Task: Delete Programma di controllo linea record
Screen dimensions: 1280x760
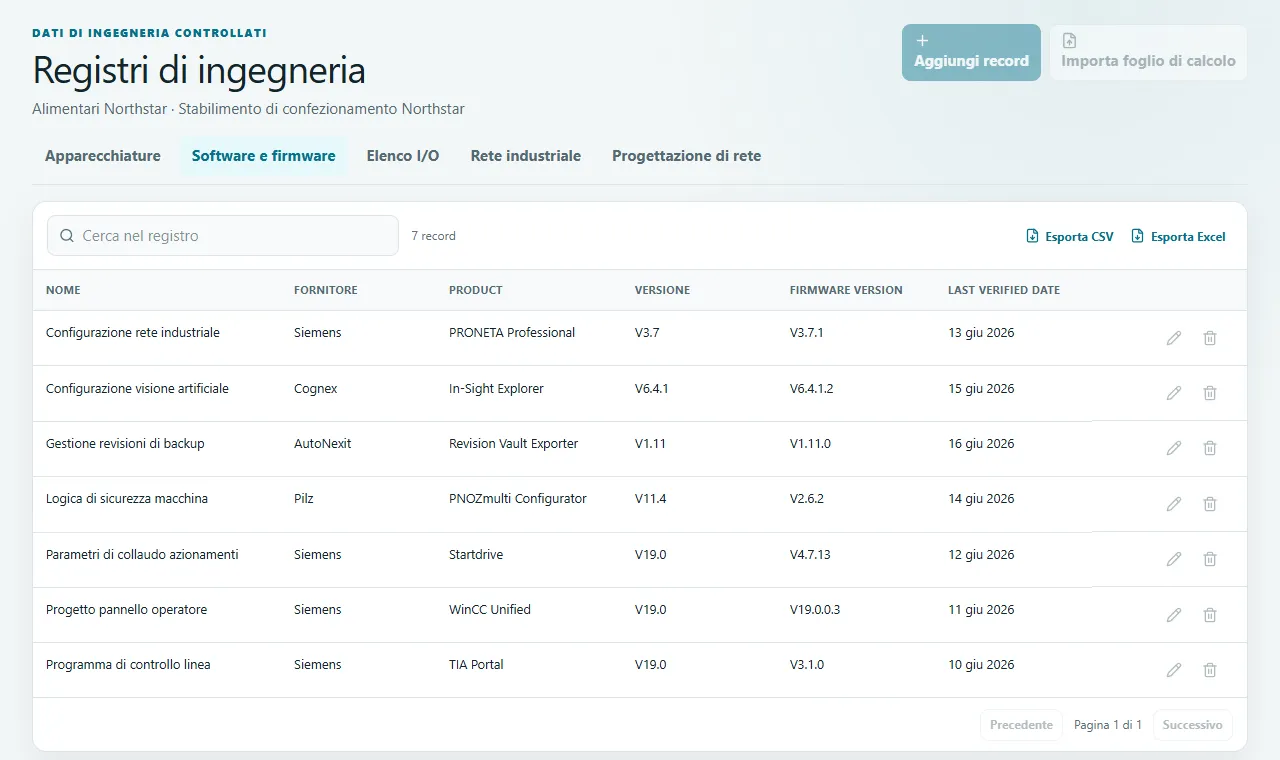Action: pyautogui.click(x=1210, y=670)
